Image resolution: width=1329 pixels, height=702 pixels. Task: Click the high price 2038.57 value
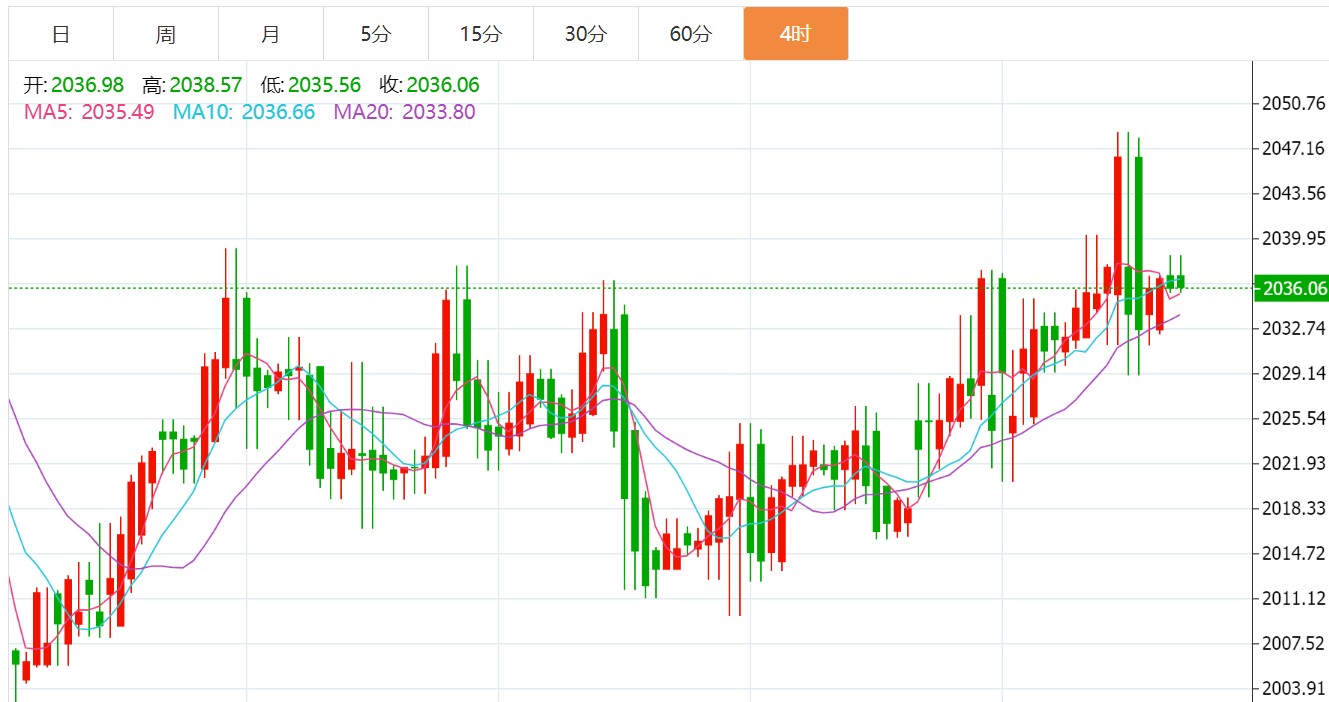tap(206, 86)
